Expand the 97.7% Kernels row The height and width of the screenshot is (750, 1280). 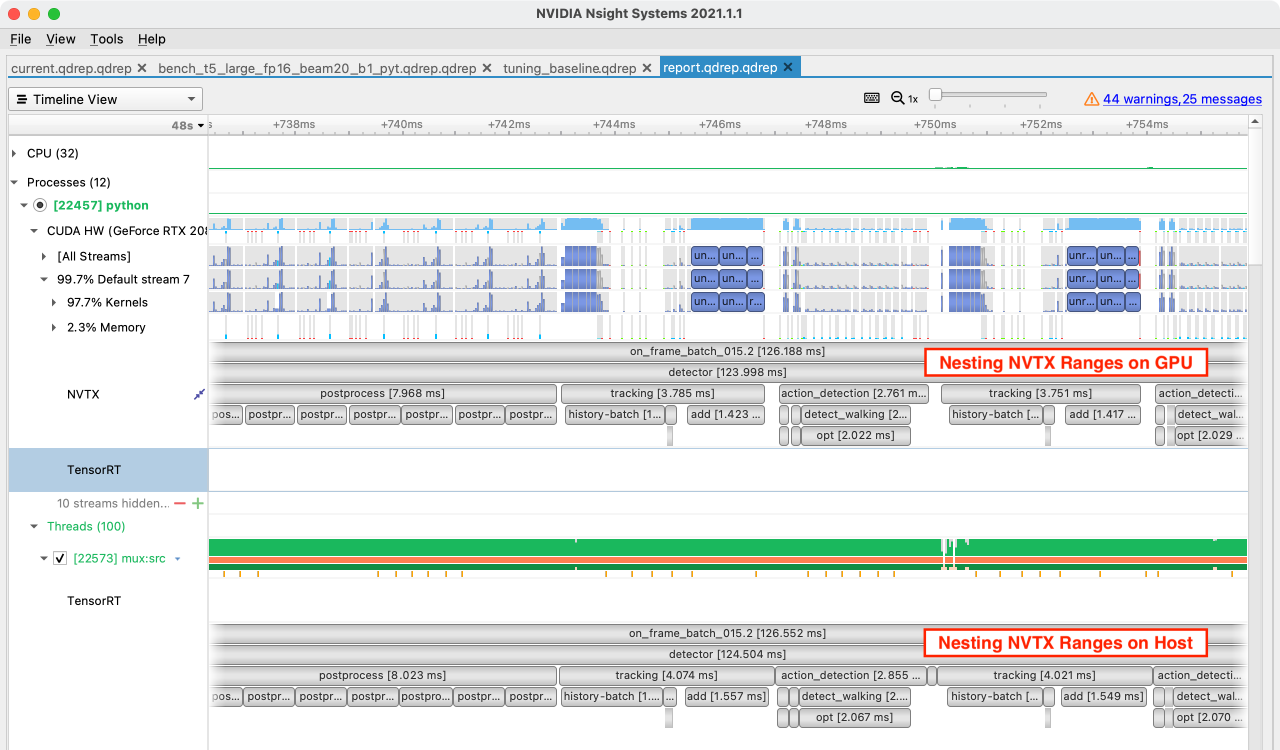pos(55,302)
